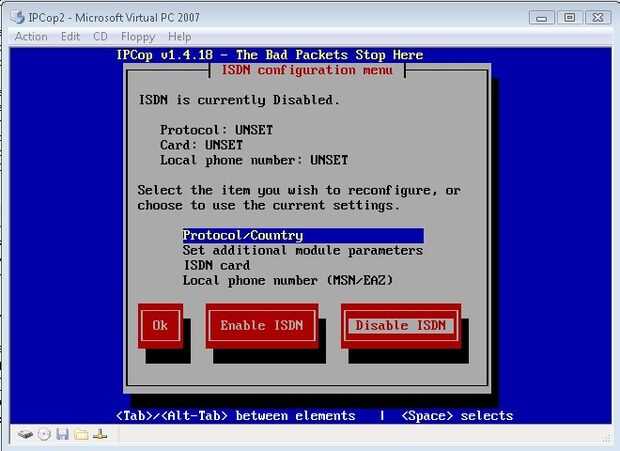
Task: Click the Disable ISDN button
Action: point(401,326)
